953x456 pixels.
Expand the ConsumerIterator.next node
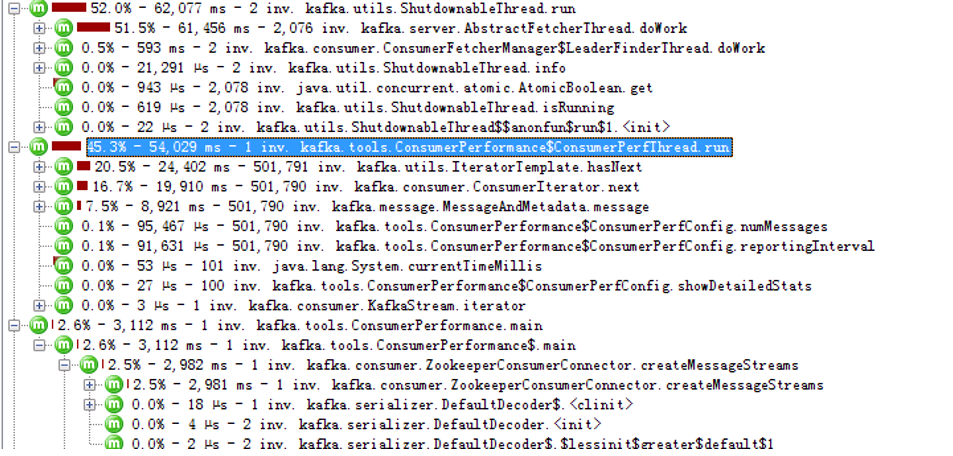tap(40, 187)
